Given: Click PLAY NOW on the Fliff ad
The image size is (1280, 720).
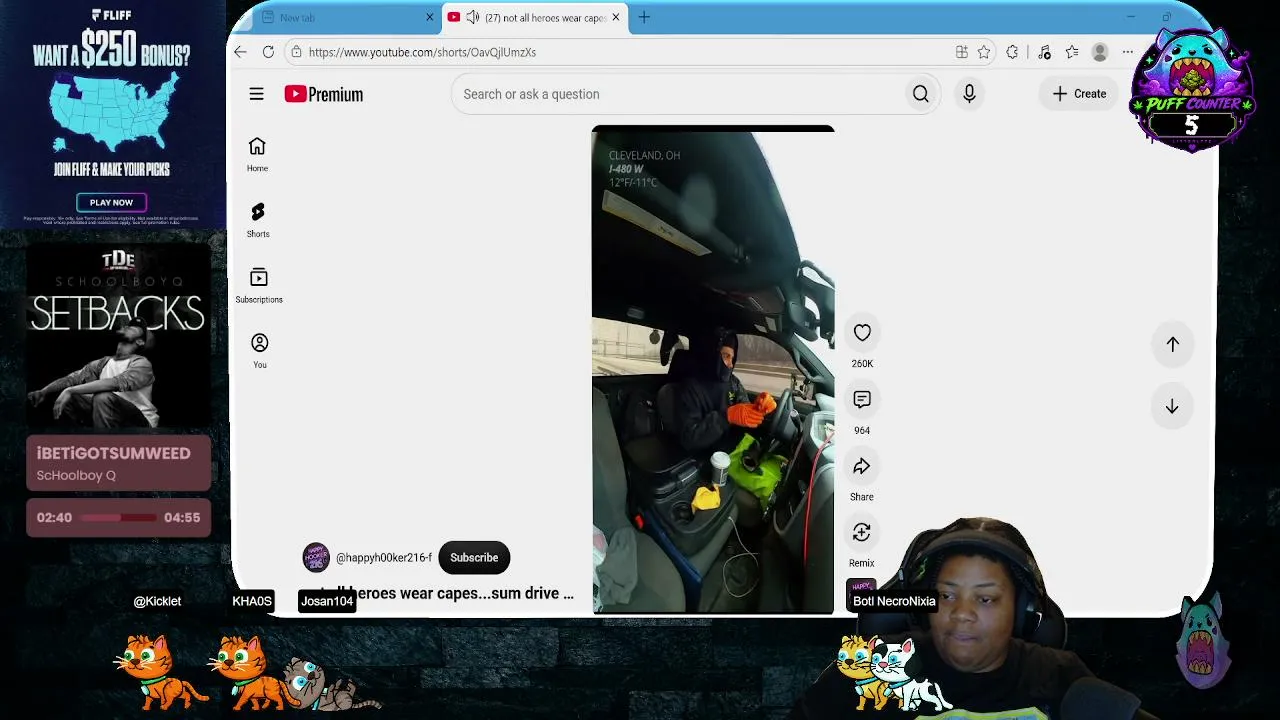Looking at the screenshot, I should pos(111,202).
